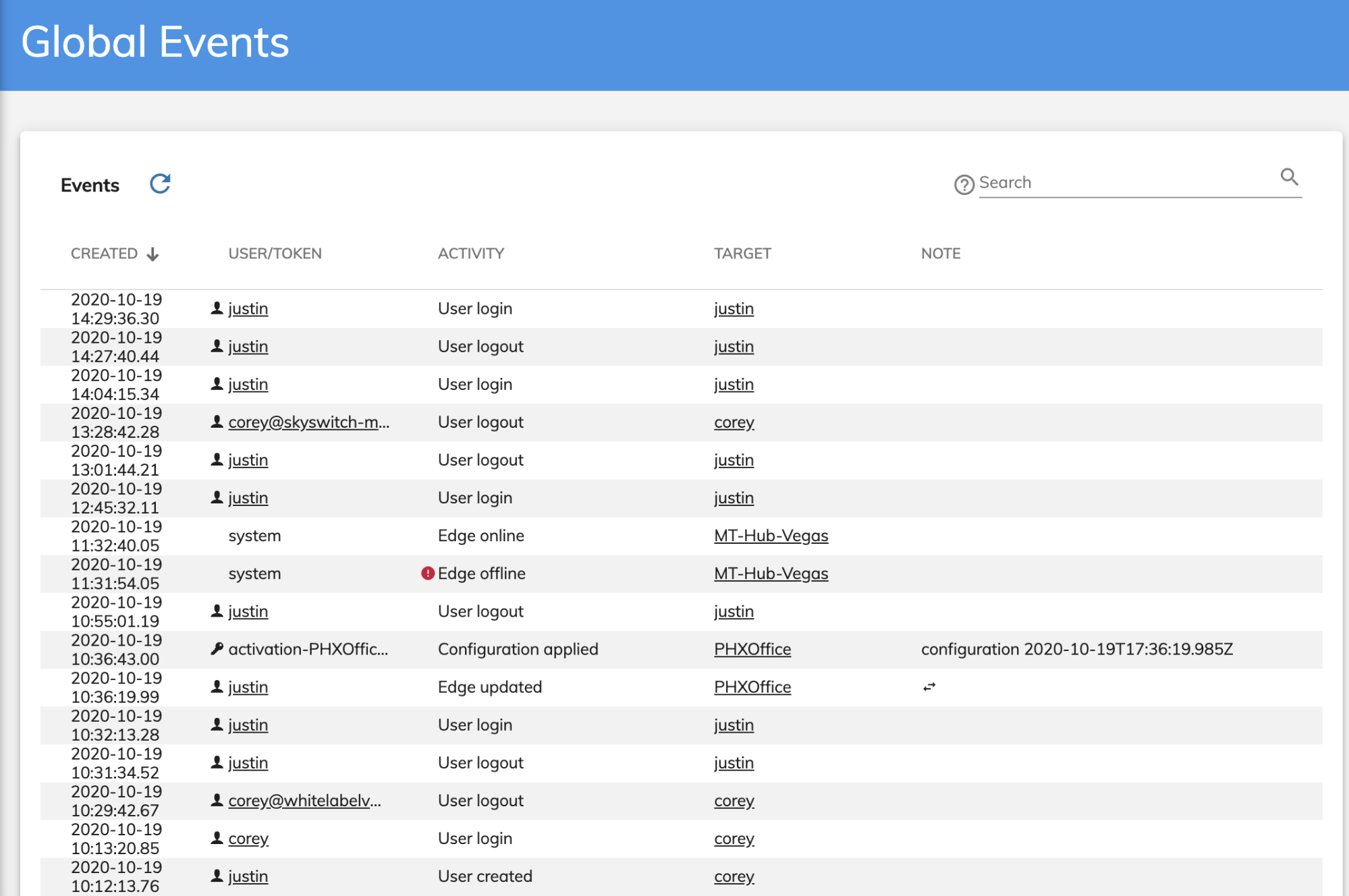Select the timestamp 2020-10-19 11:32:40.05
Image resolution: width=1349 pixels, height=896 pixels.
tap(117, 536)
